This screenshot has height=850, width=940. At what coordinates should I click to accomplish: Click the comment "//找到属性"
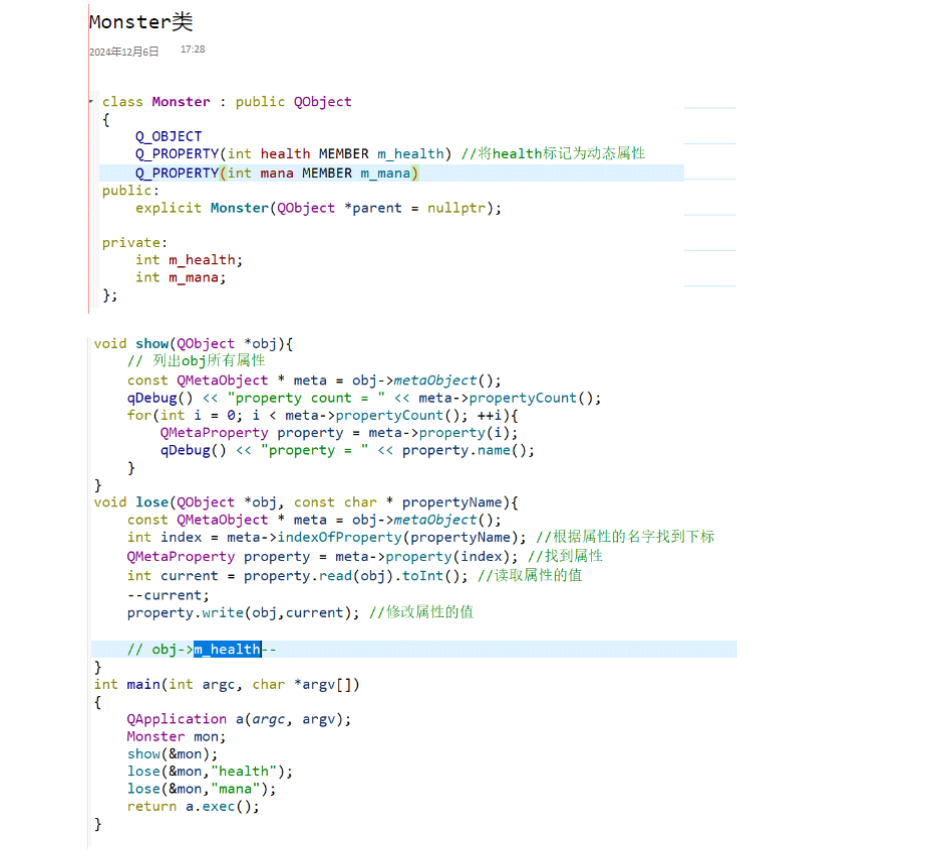[565, 556]
